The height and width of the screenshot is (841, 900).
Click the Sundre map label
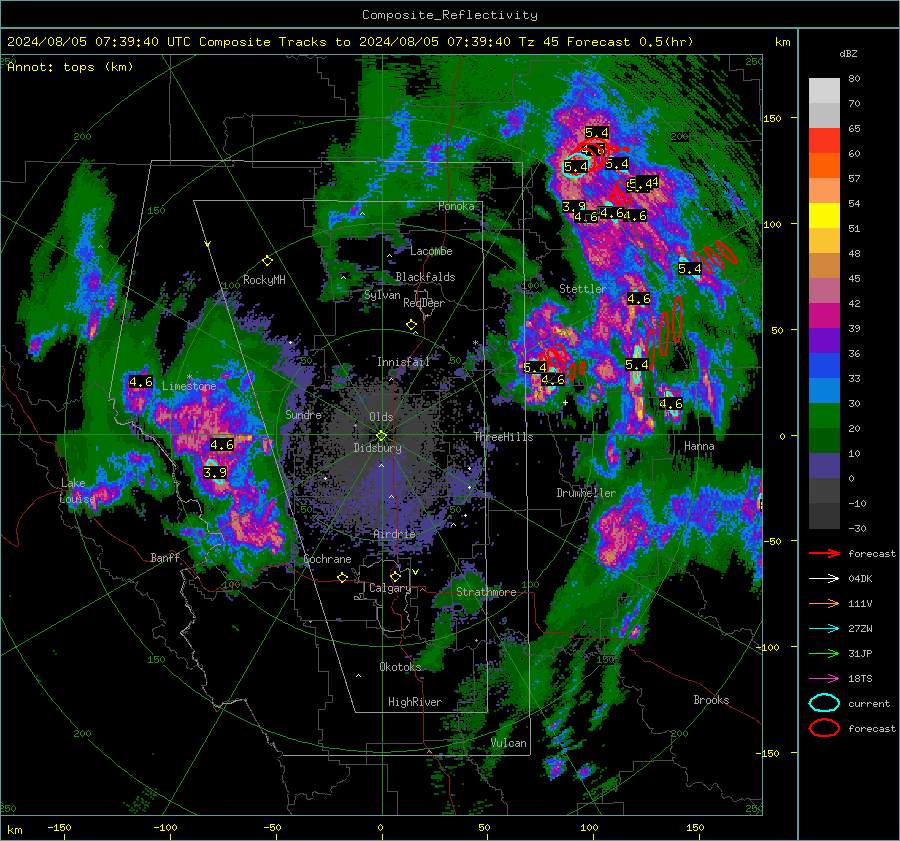(304, 414)
